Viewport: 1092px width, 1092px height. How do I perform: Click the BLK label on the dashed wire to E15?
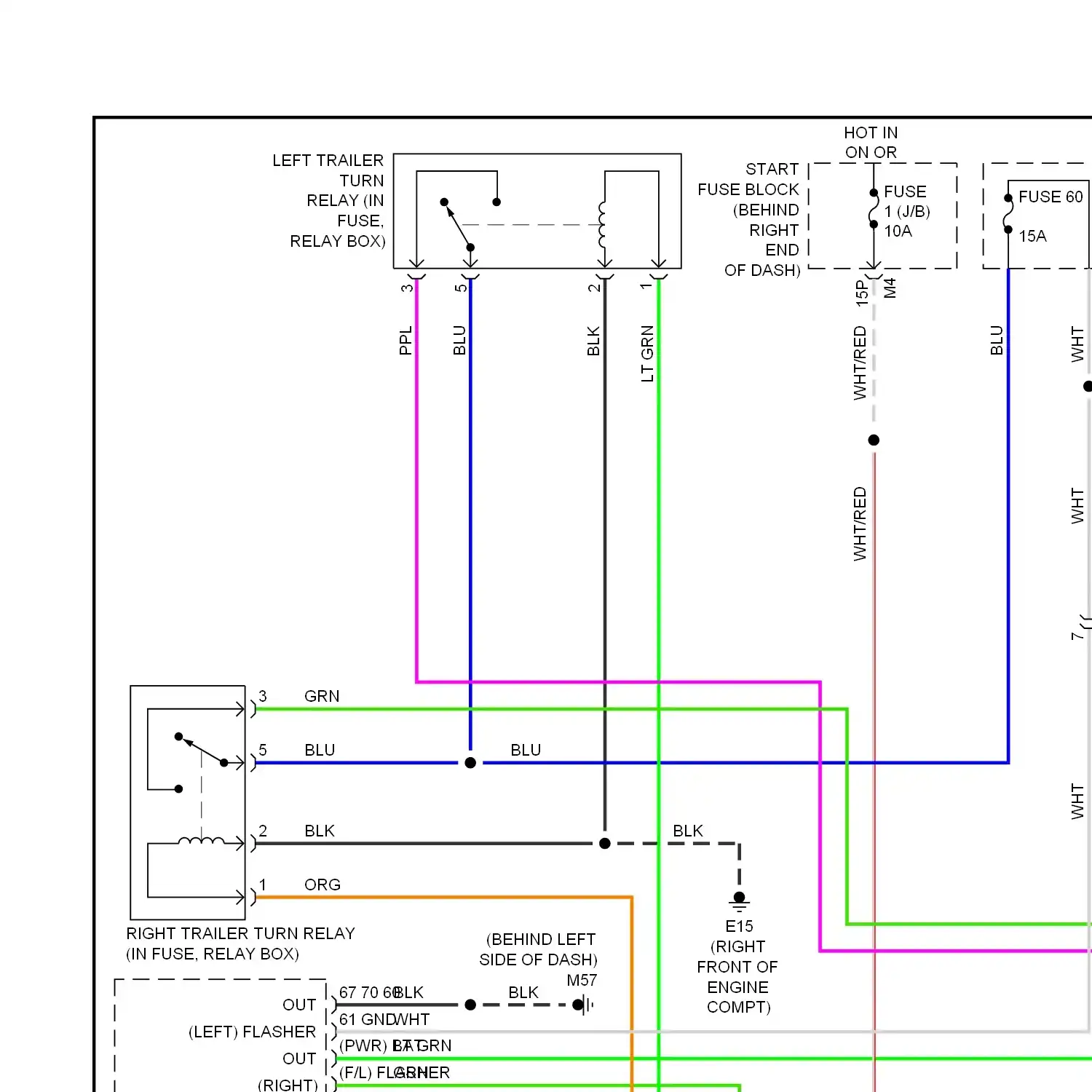[x=688, y=831]
